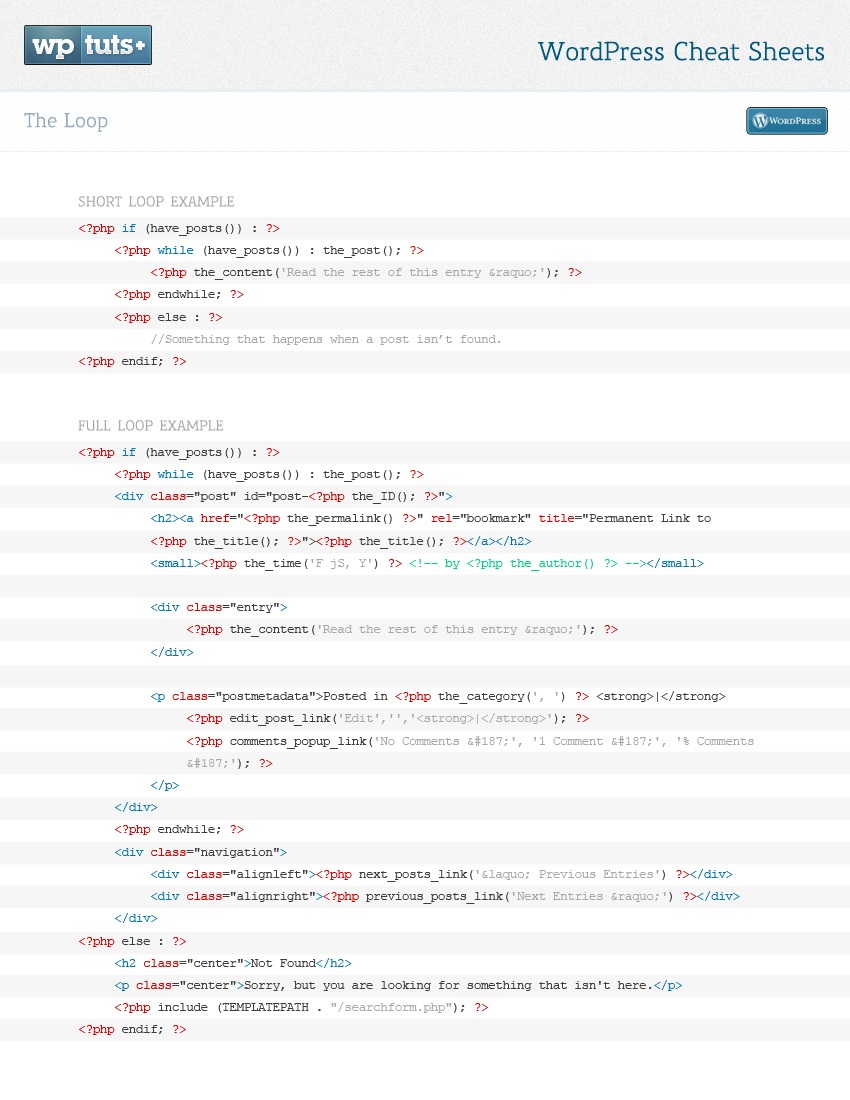Viewport: 850px width, 1100px height.
Task: Click the div class="entry" opening tag
Action: coord(218,607)
